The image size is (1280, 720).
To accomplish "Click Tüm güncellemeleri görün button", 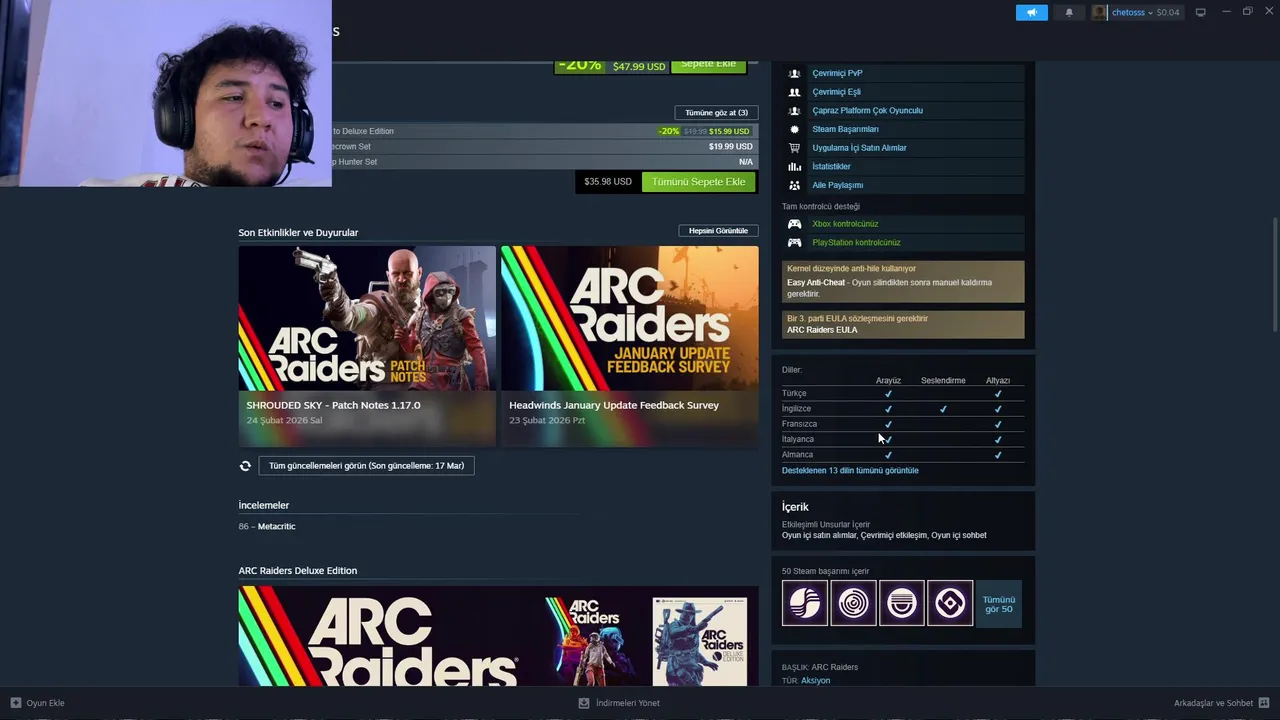I will tap(366, 466).
